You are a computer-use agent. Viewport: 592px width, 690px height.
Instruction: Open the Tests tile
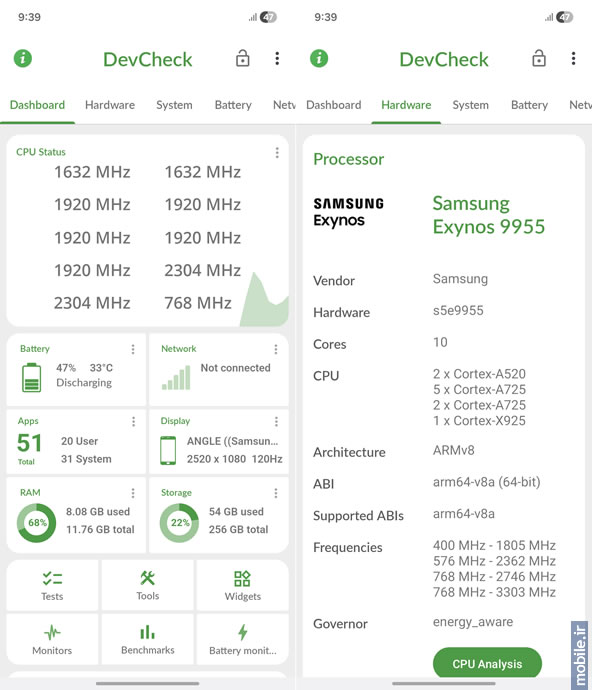tap(52, 585)
